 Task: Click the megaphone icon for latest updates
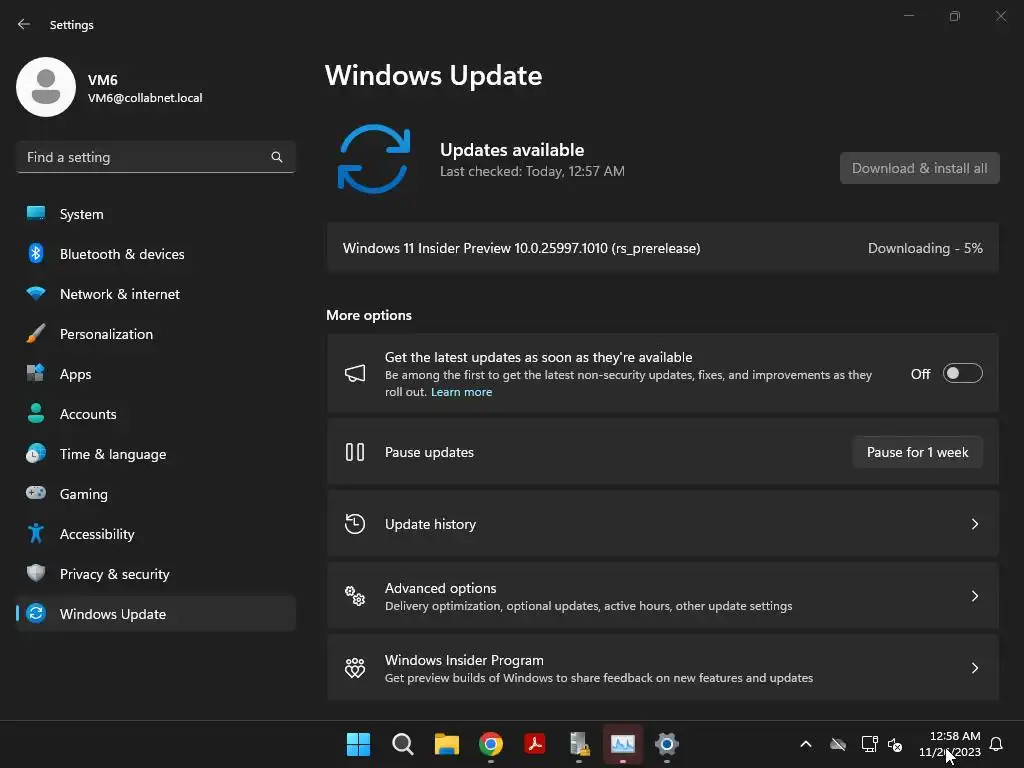(x=355, y=374)
